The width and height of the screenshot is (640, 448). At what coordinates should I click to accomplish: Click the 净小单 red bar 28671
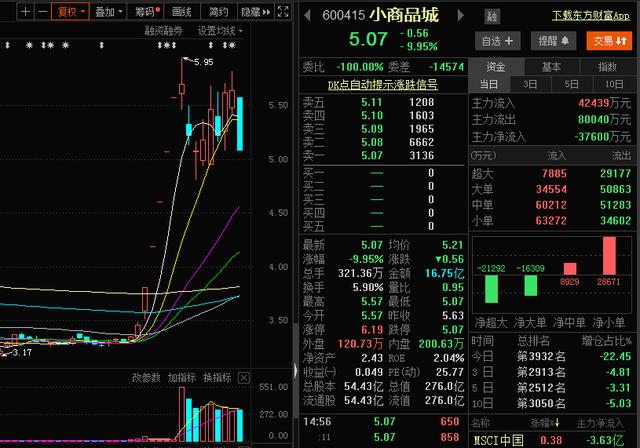pos(609,255)
